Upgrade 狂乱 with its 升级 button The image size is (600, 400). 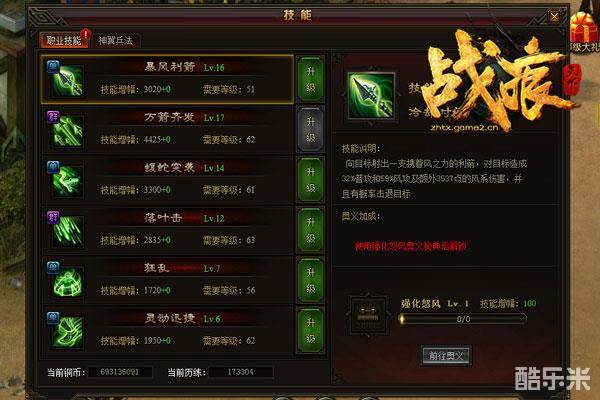[311, 281]
